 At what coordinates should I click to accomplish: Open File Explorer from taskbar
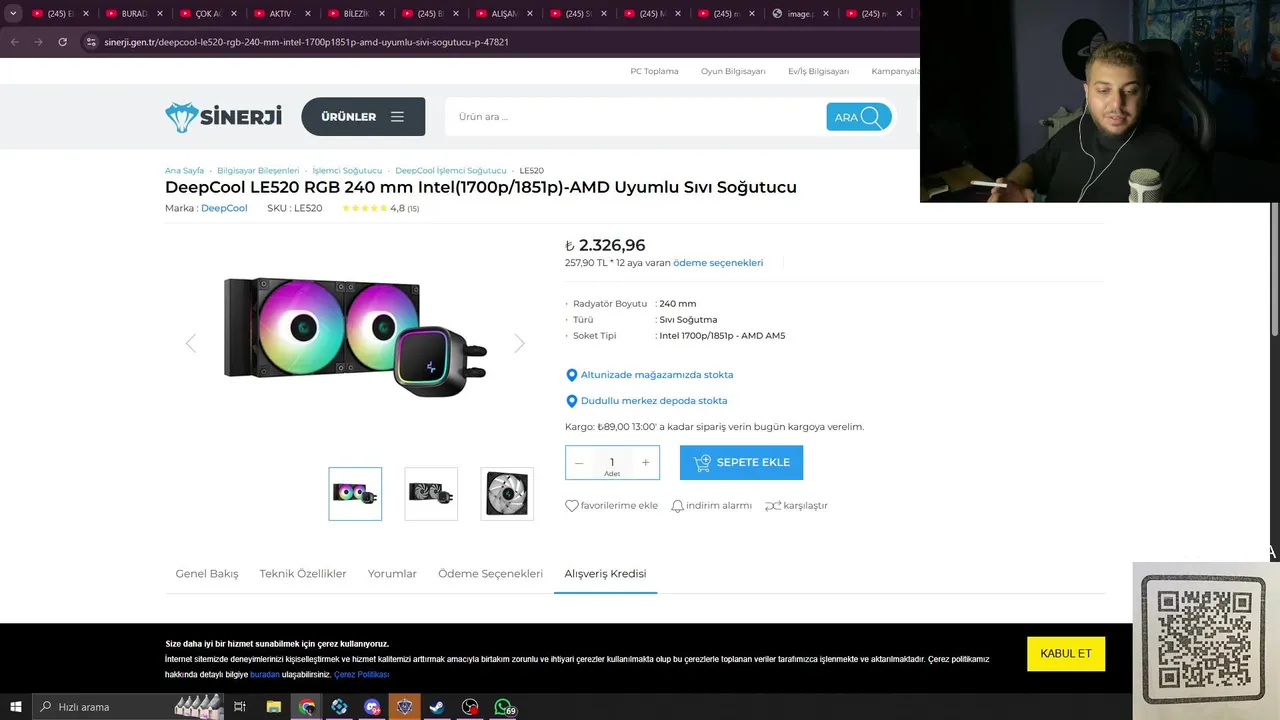click(273, 707)
